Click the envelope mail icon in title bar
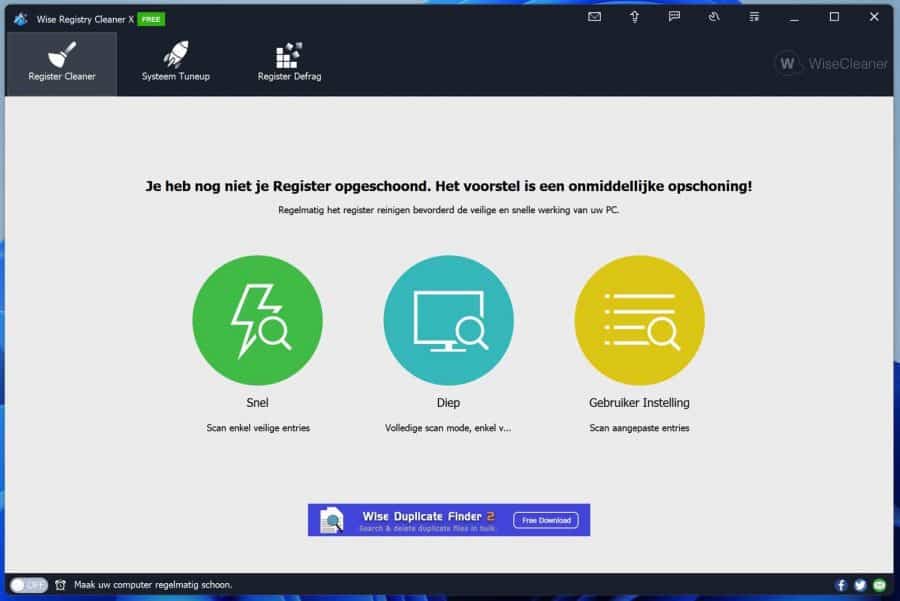The width and height of the screenshot is (900, 601). (595, 17)
